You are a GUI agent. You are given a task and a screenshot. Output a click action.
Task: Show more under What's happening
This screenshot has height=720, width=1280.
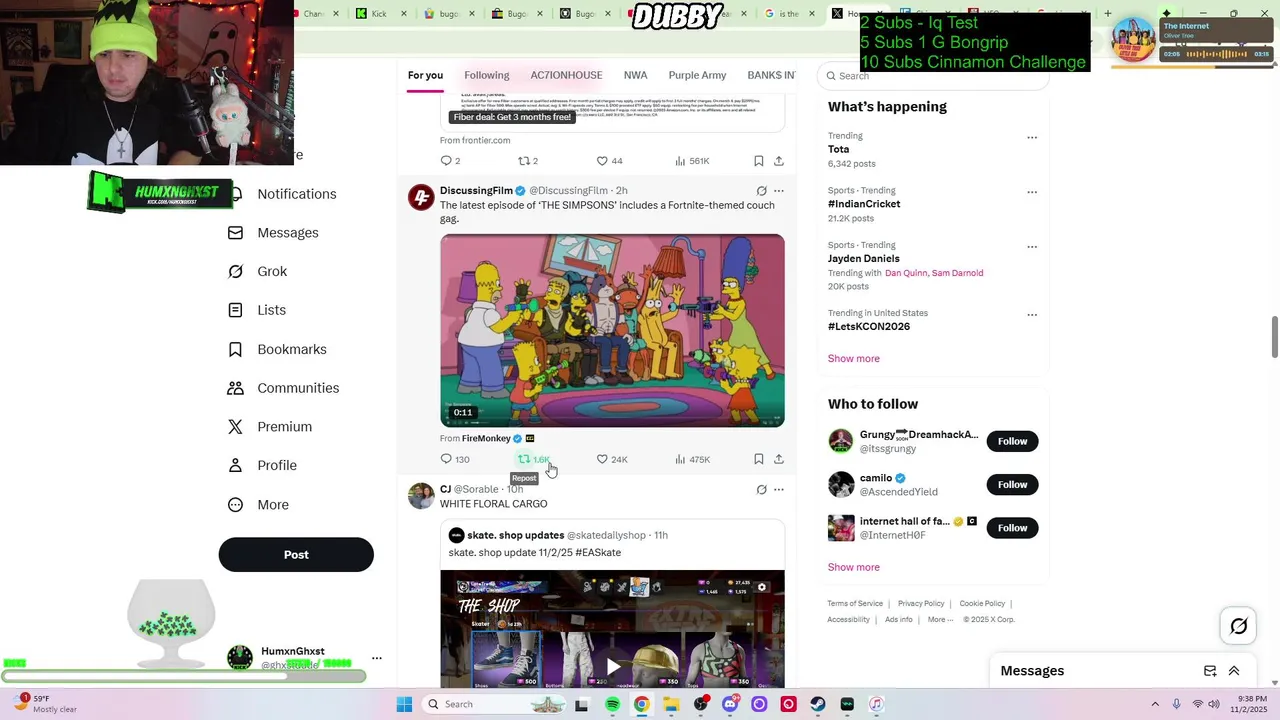(853, 359)
